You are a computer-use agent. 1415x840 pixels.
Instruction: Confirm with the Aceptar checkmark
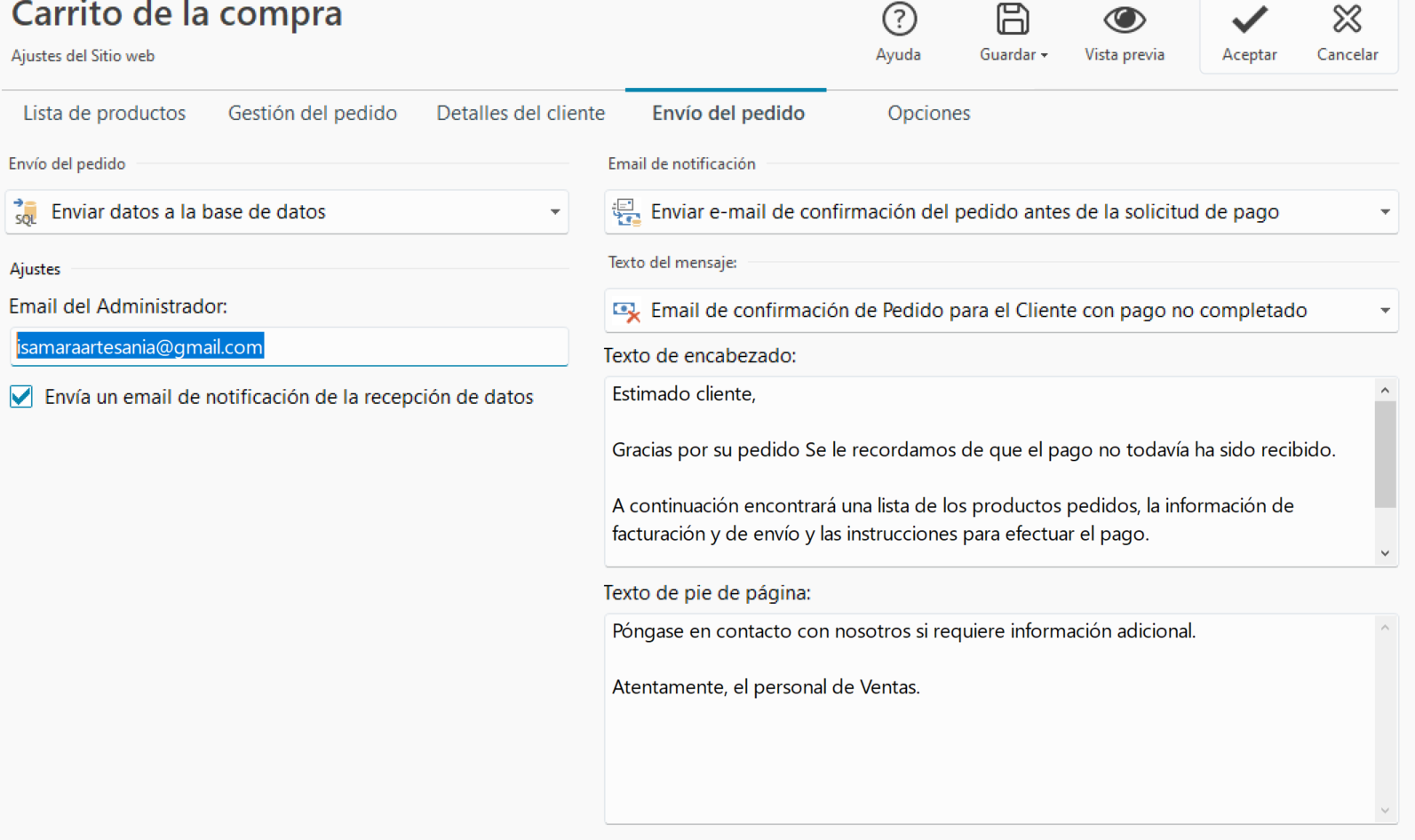point(1249,20)
